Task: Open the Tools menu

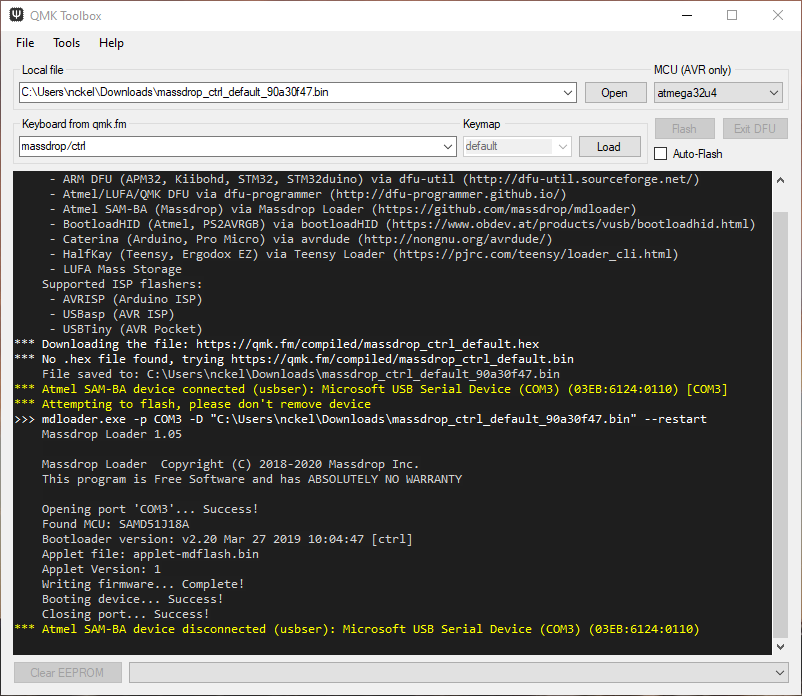Action: pyautogui.click(x=66, y=43)
